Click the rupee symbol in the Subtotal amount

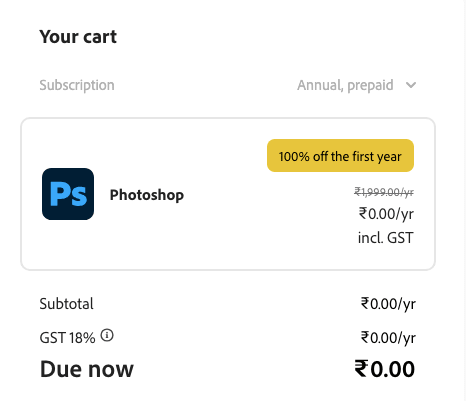(365, 303)
